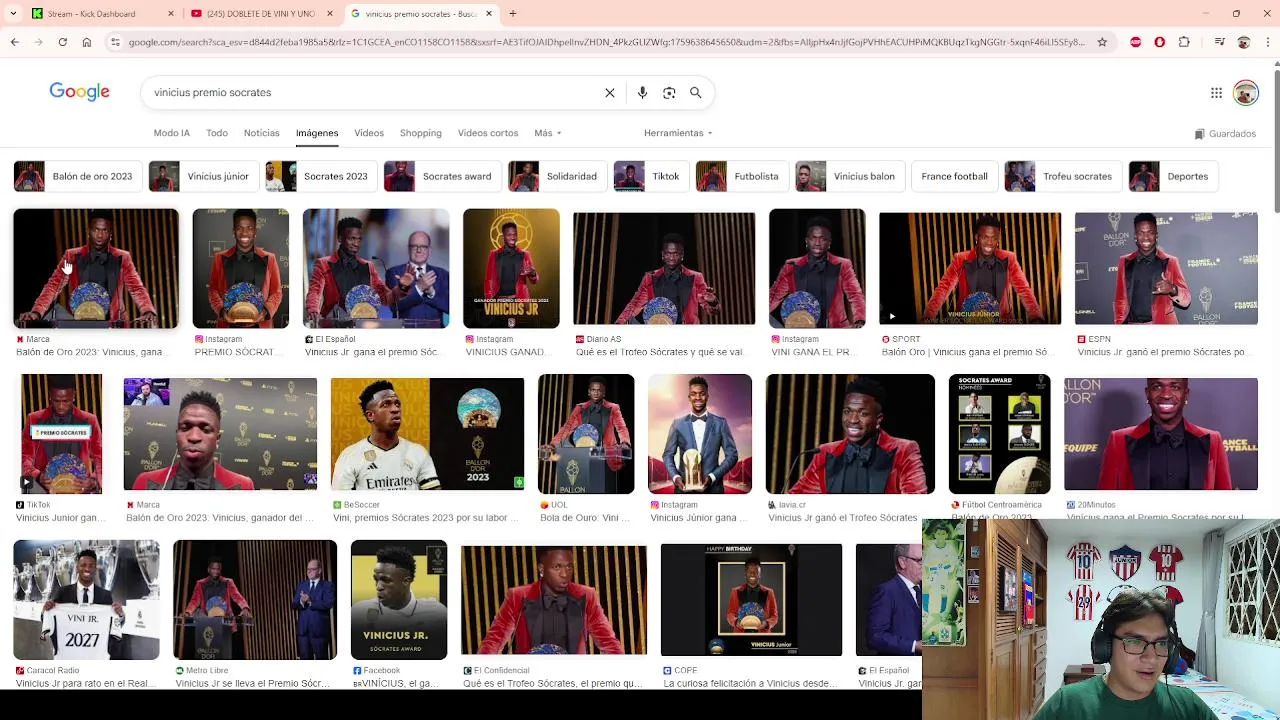Screen dimensions: 1280x720
Task: Reload the page with the refresh icon
Action: (62, 42)
